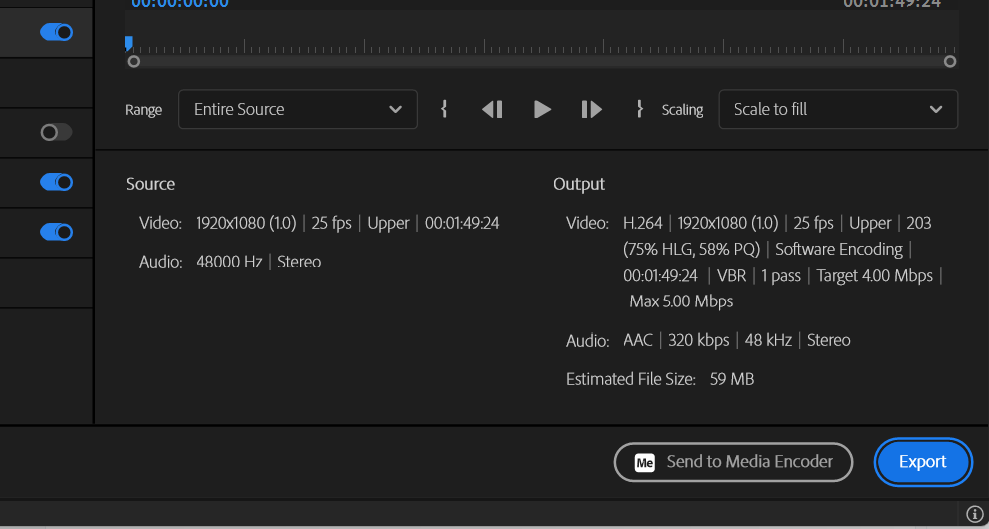The width and height of the screenshot is (989, 529).
Task: Open the Scaling dropdown showing Scale to fill
Action: pyautogui.click(x=838, y=109)
